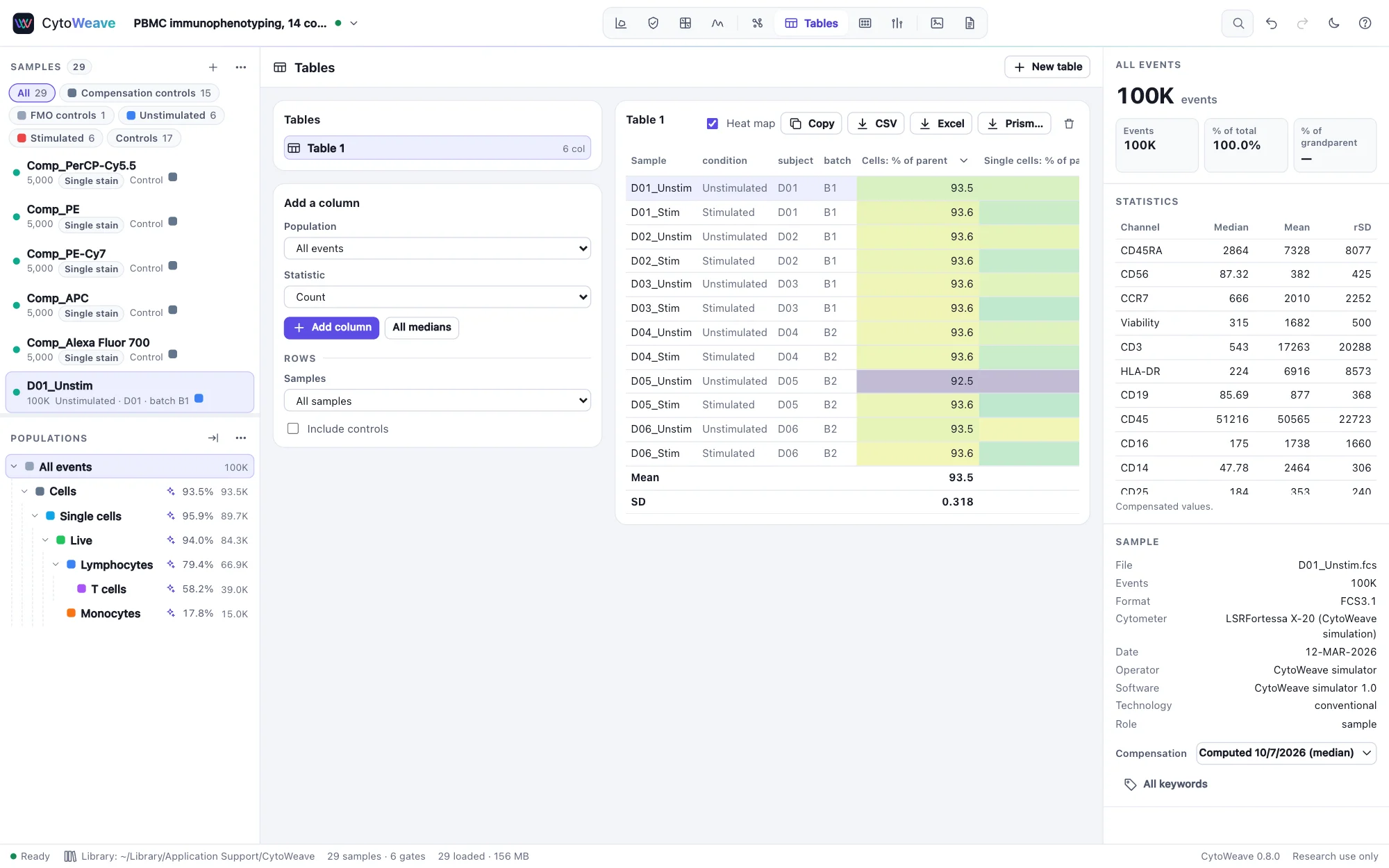Click the T cells purple color swatch
Image resolution: width=1389 pixels, height=868 pixels.
(x=82, y=589)
